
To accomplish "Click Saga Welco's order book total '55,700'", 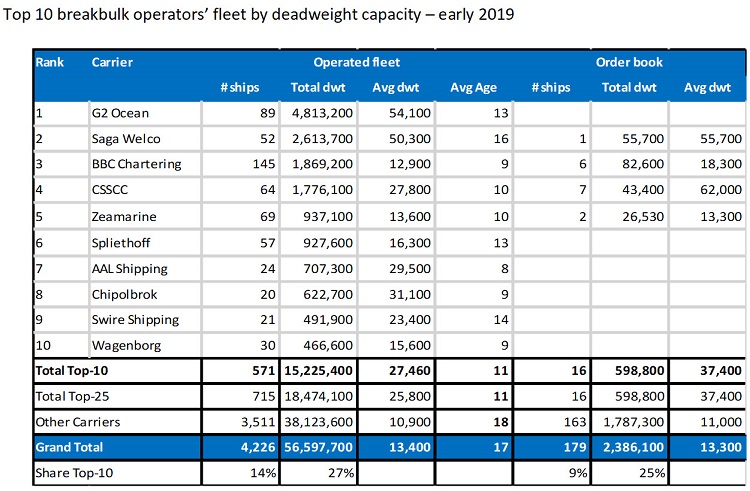I will (x=643, y=139).
